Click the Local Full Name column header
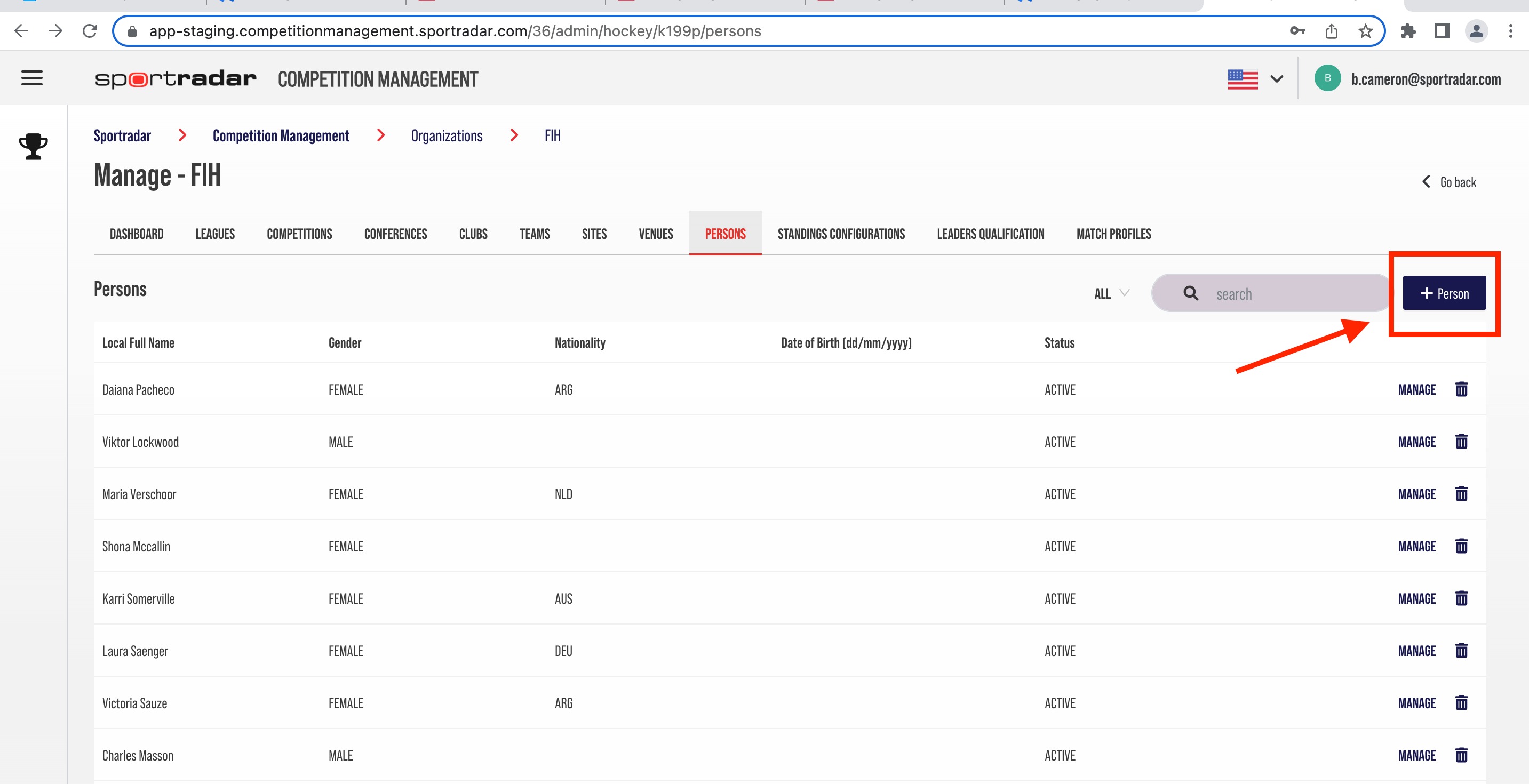The image size is (1529, 784). (x=138, y=342)
